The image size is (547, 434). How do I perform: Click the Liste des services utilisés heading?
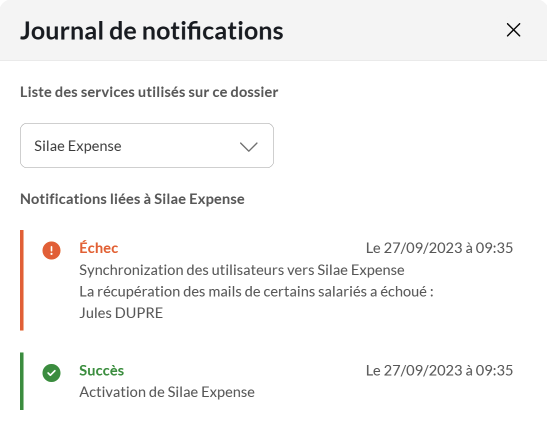(149, 92)
